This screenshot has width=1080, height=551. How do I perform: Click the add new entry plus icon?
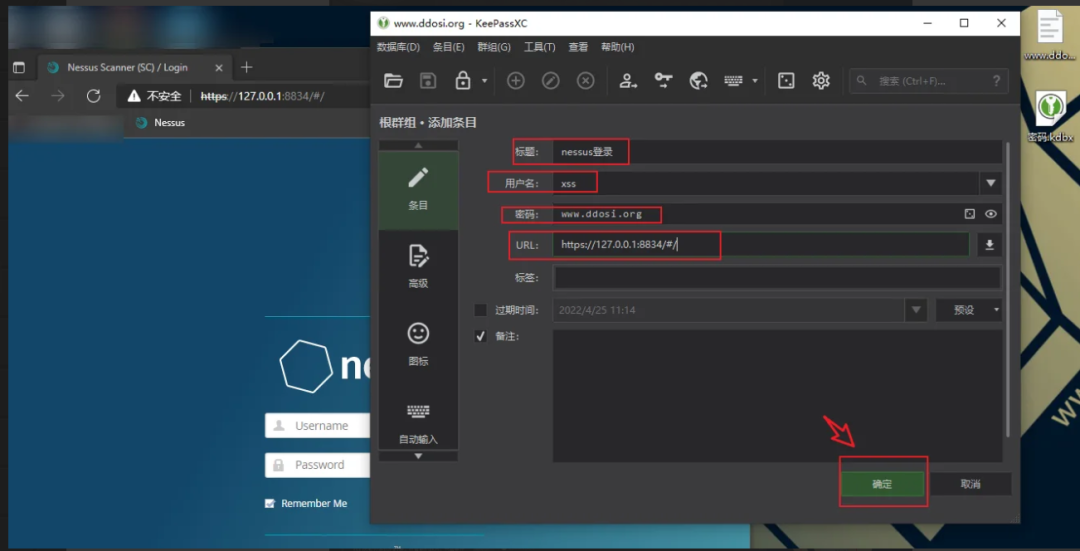pyautogui.click(x=516, y=81)
